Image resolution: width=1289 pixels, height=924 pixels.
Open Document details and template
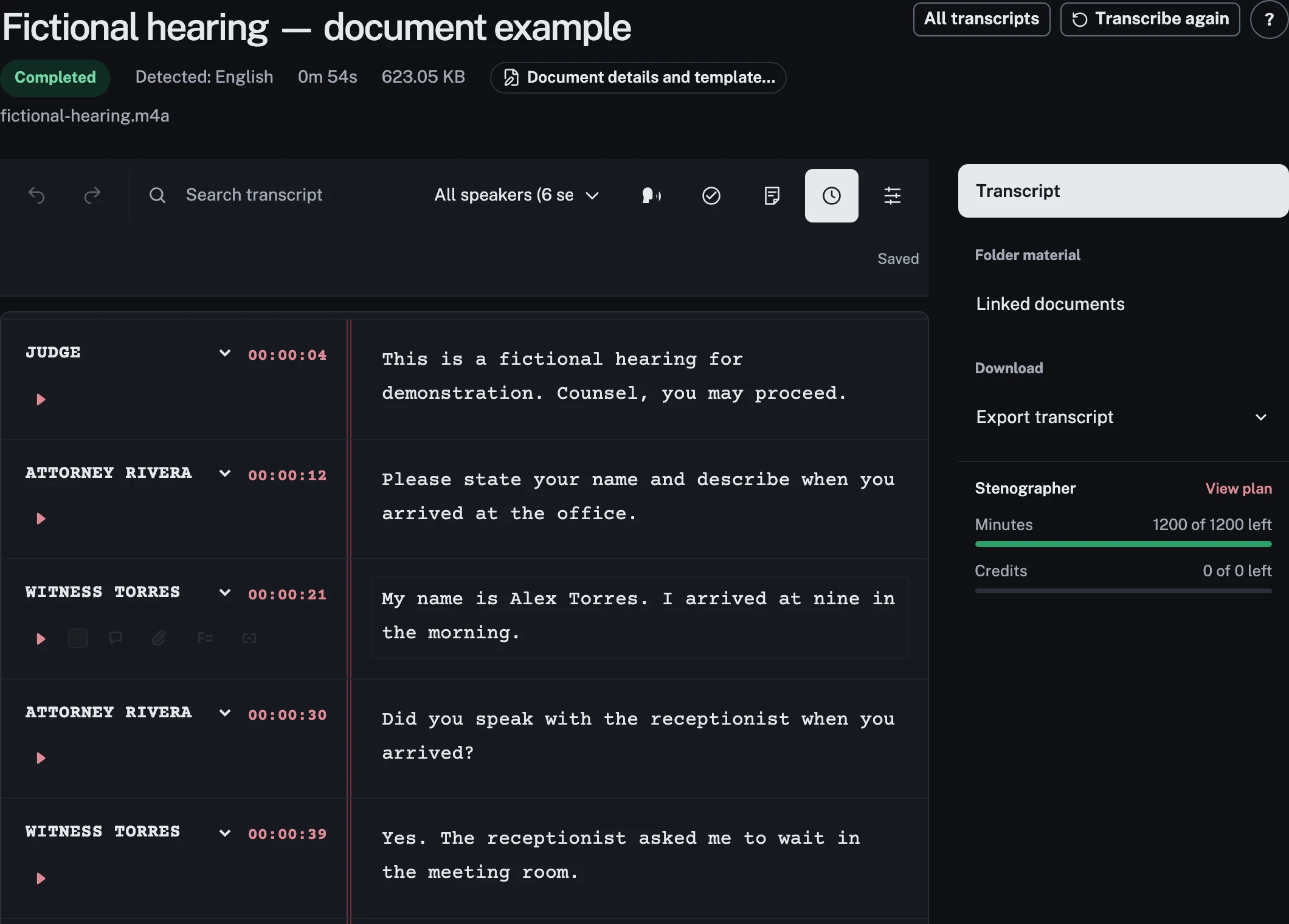click(x=638, y=77)
